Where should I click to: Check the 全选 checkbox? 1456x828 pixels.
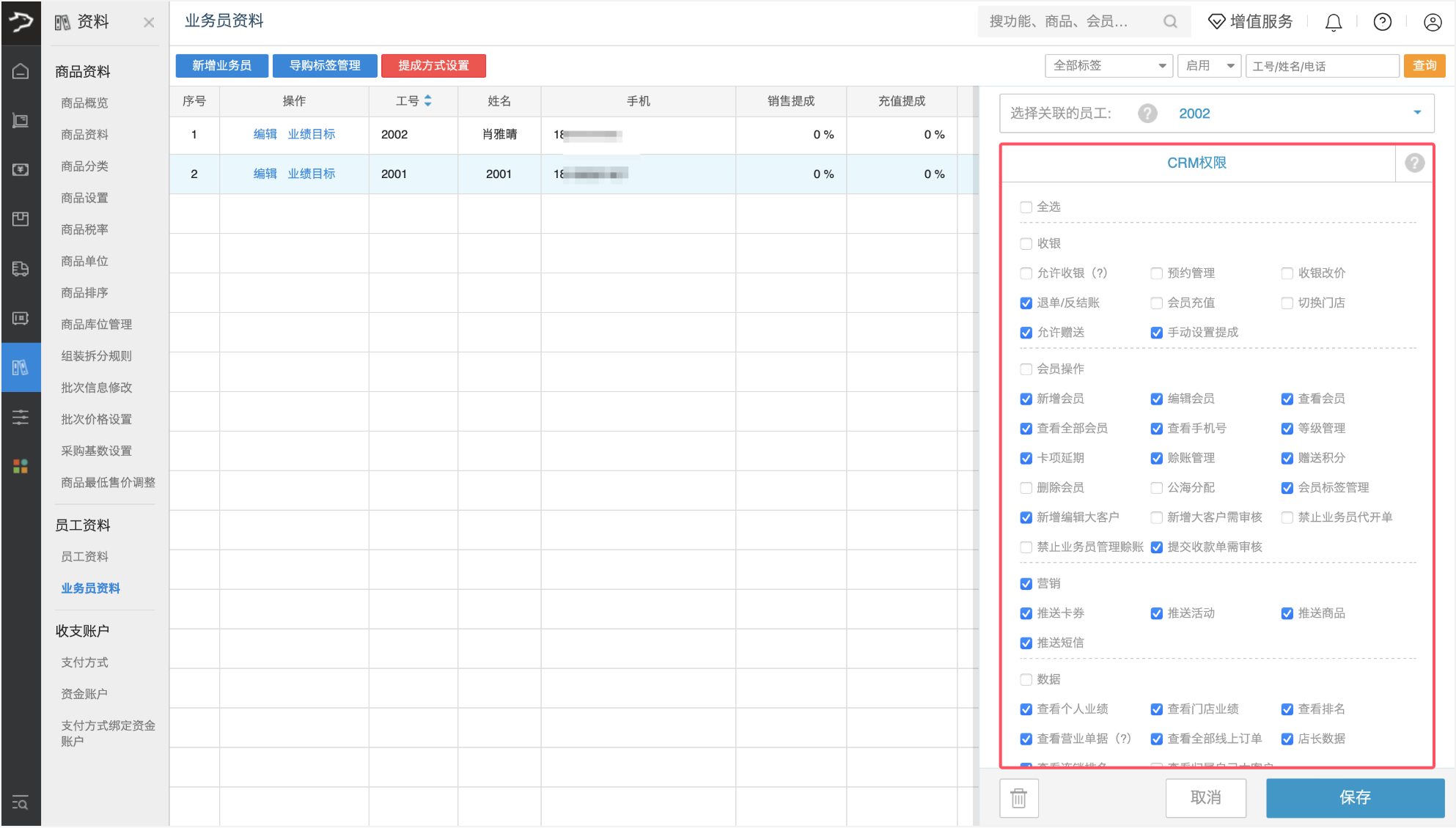(x=1026, y=207)
